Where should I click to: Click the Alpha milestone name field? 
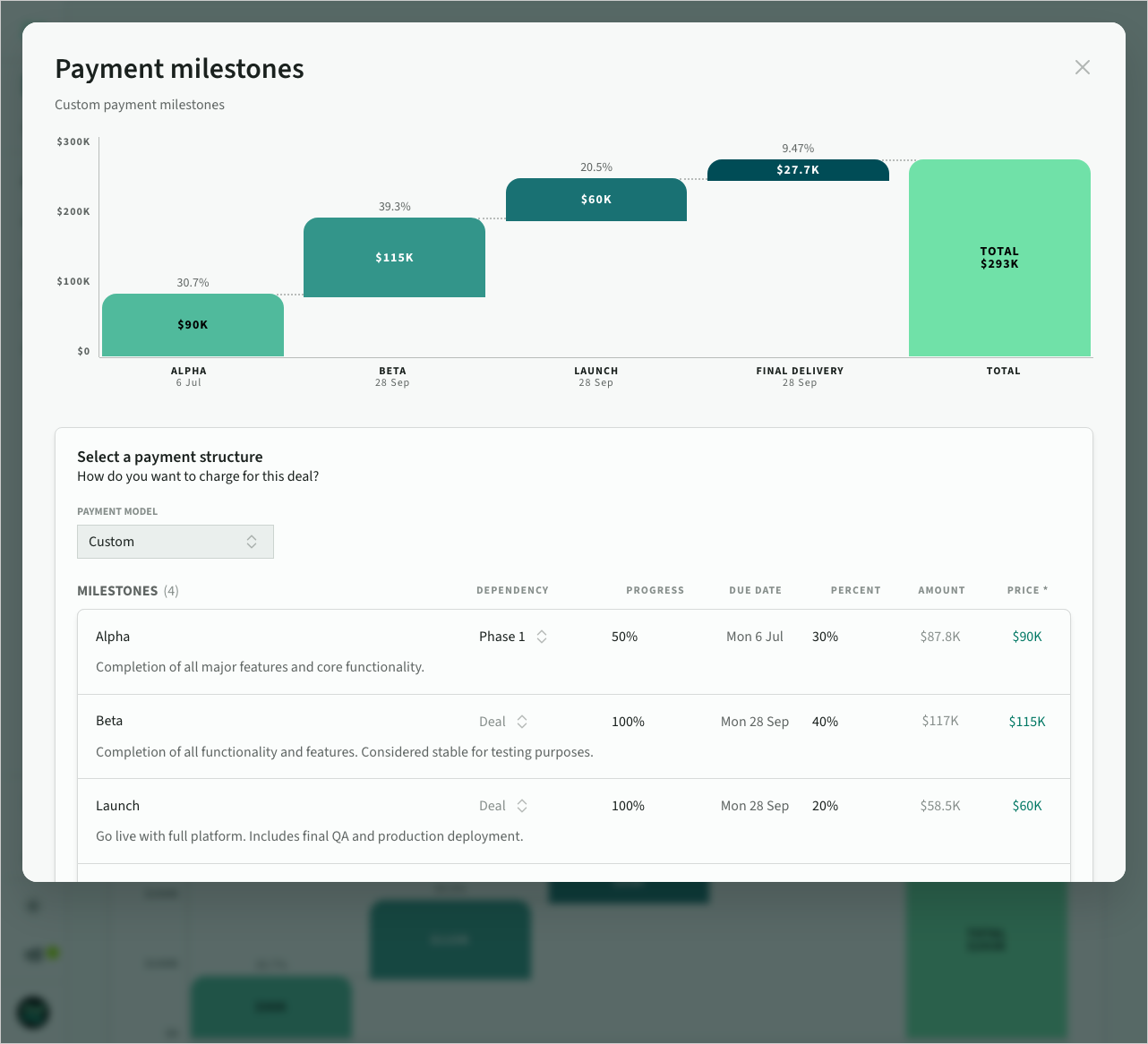point(113,637)
